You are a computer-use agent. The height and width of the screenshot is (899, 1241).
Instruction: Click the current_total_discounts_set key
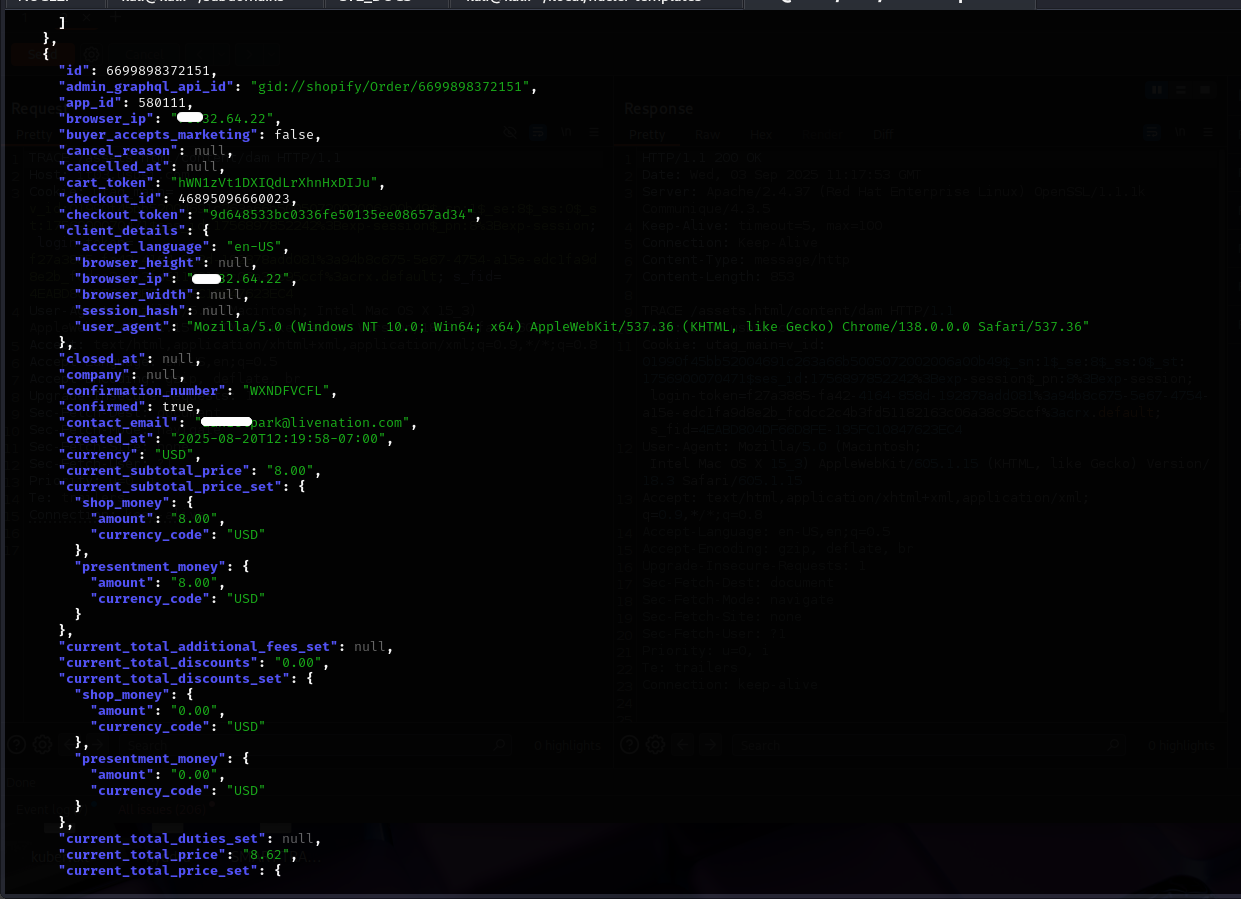tap(174, 678)
